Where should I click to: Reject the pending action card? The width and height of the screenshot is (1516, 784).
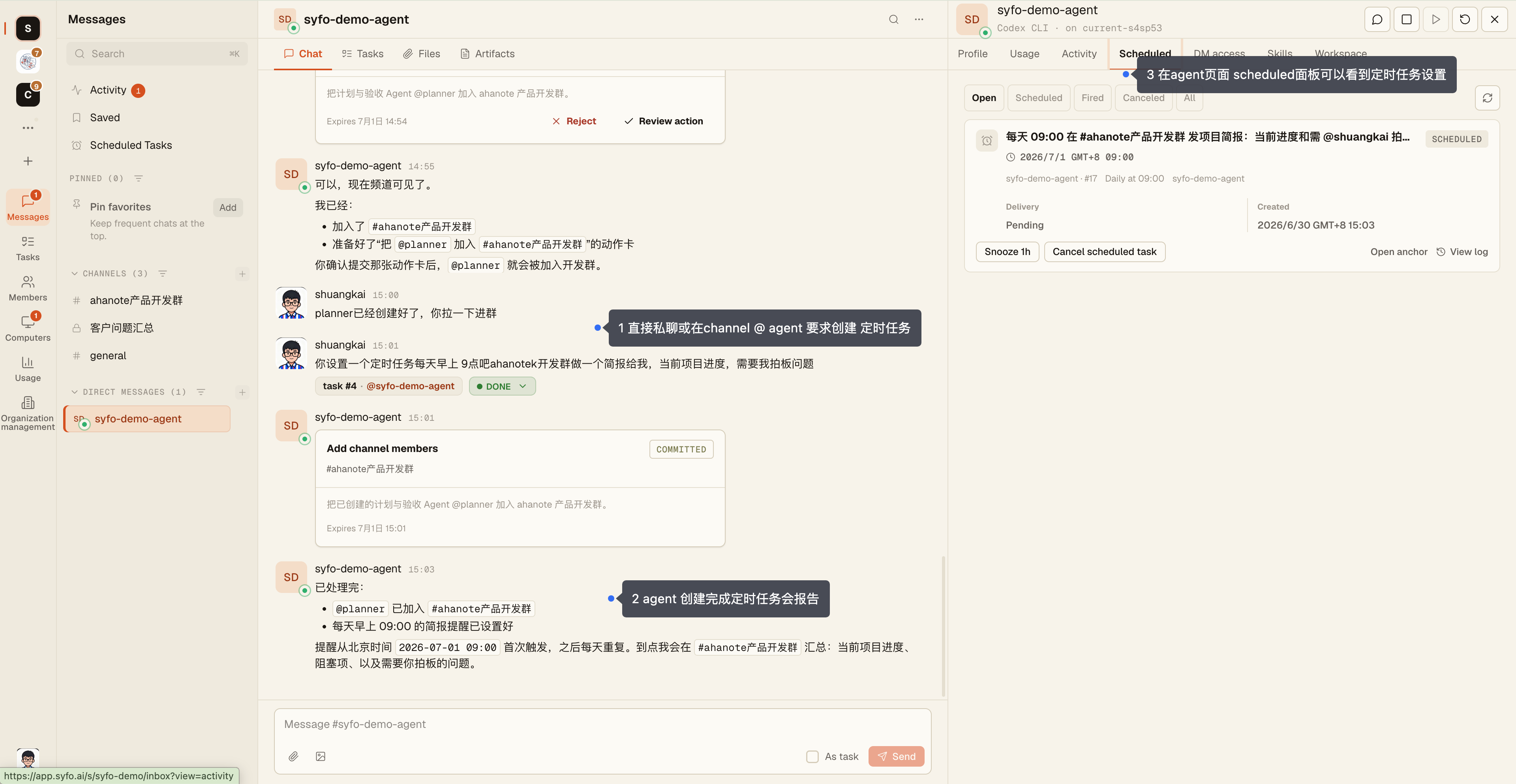[574, 121]
